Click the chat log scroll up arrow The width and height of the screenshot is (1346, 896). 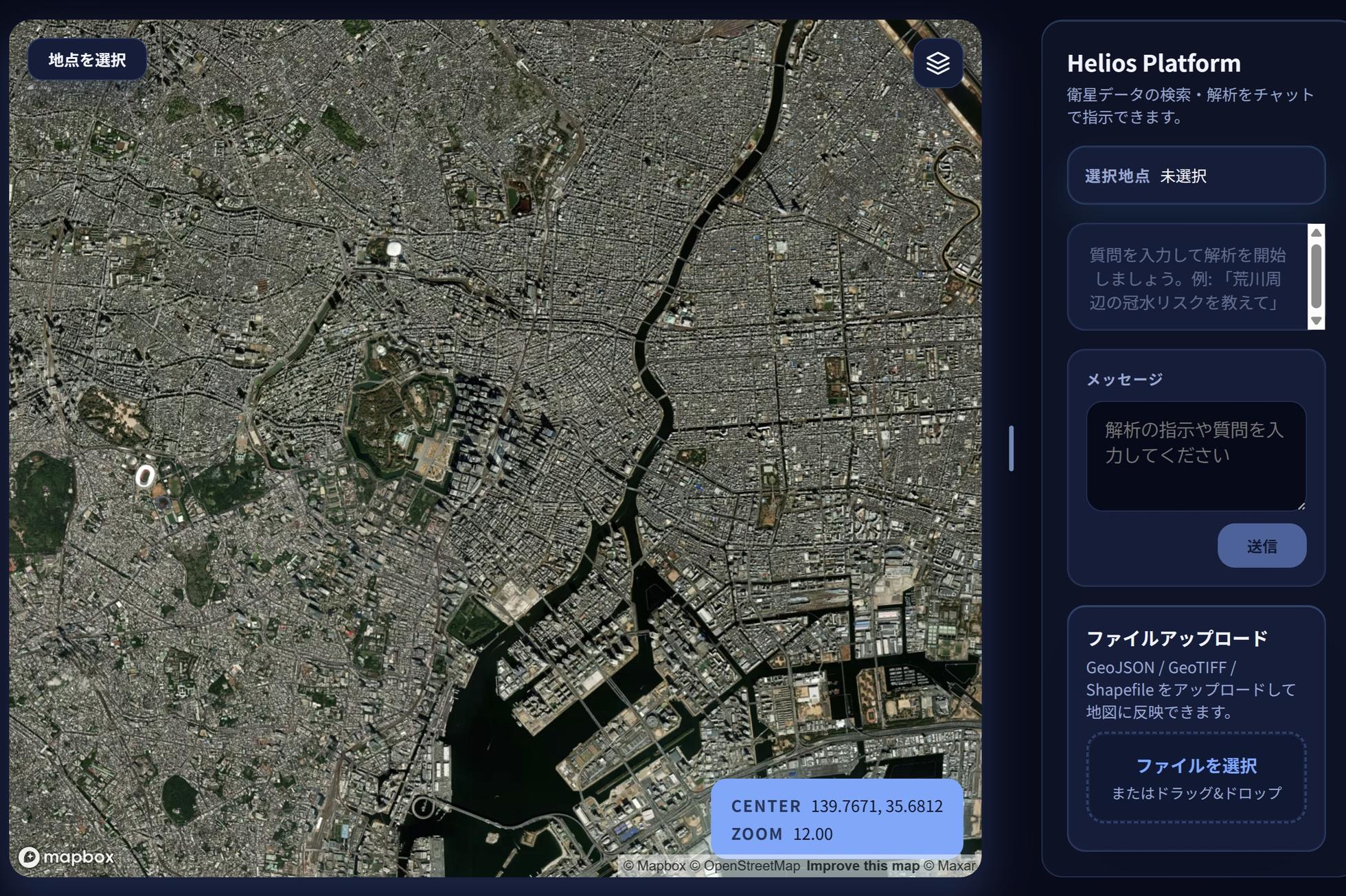(x=1316, y=233)
